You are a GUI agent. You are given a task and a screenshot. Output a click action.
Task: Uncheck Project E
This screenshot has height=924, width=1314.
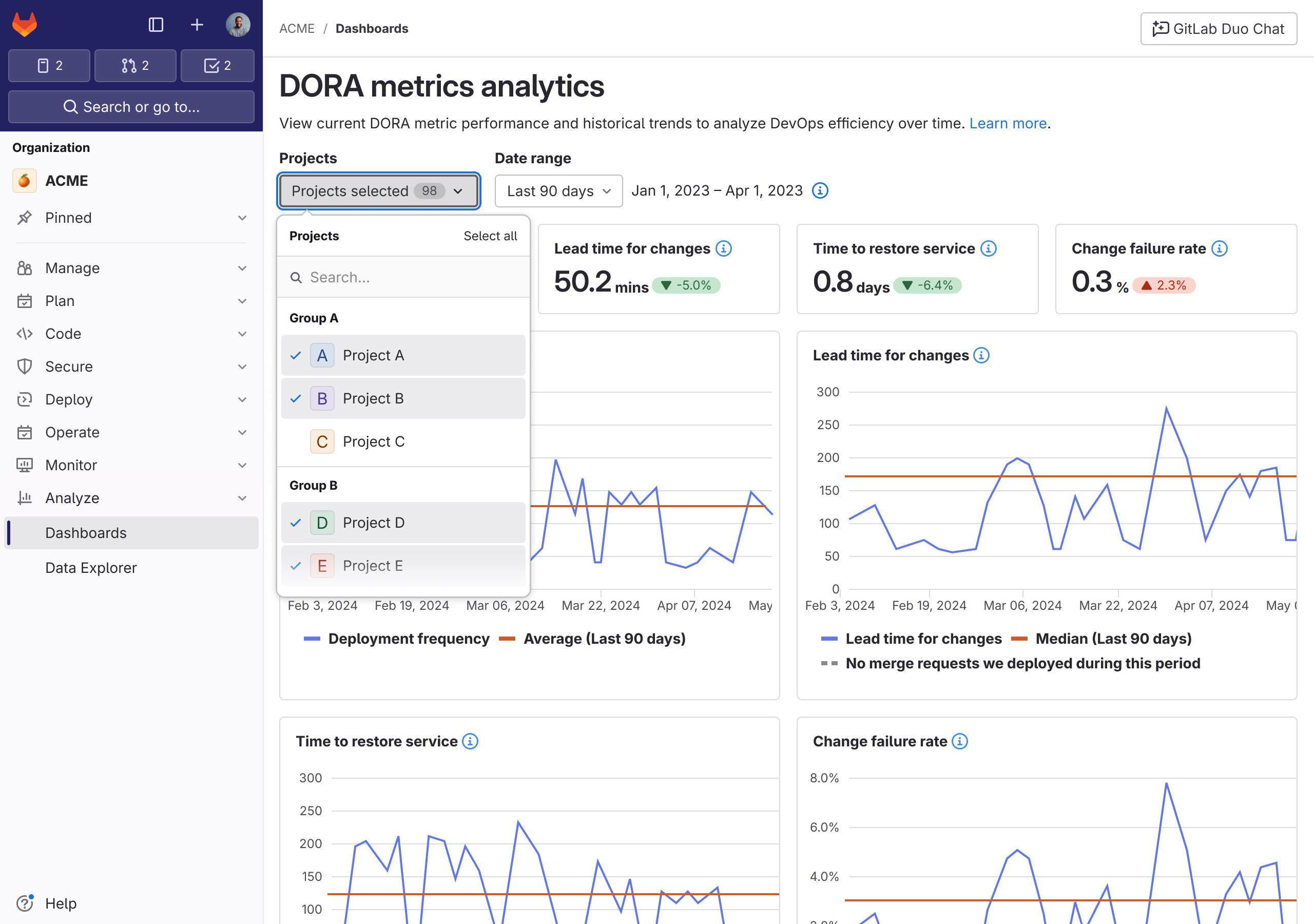click(x=403, y=566)
